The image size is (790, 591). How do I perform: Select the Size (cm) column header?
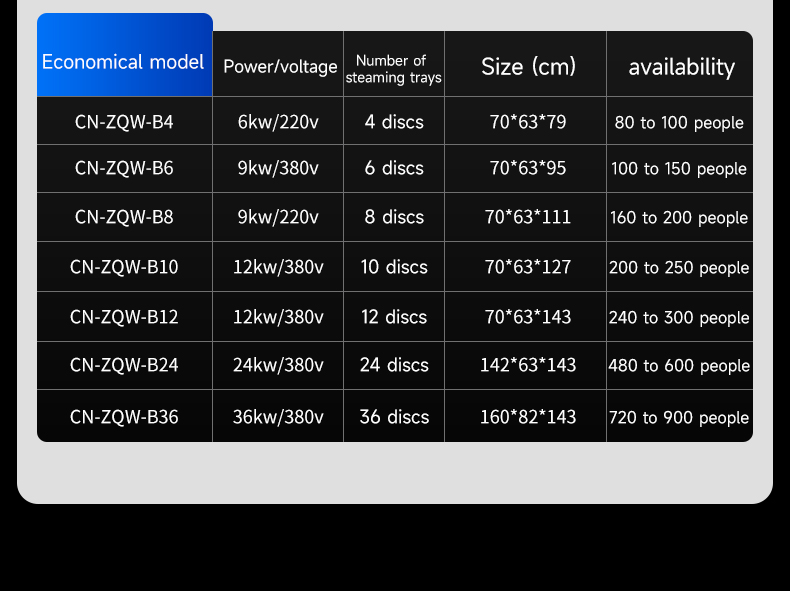(528, 67)
